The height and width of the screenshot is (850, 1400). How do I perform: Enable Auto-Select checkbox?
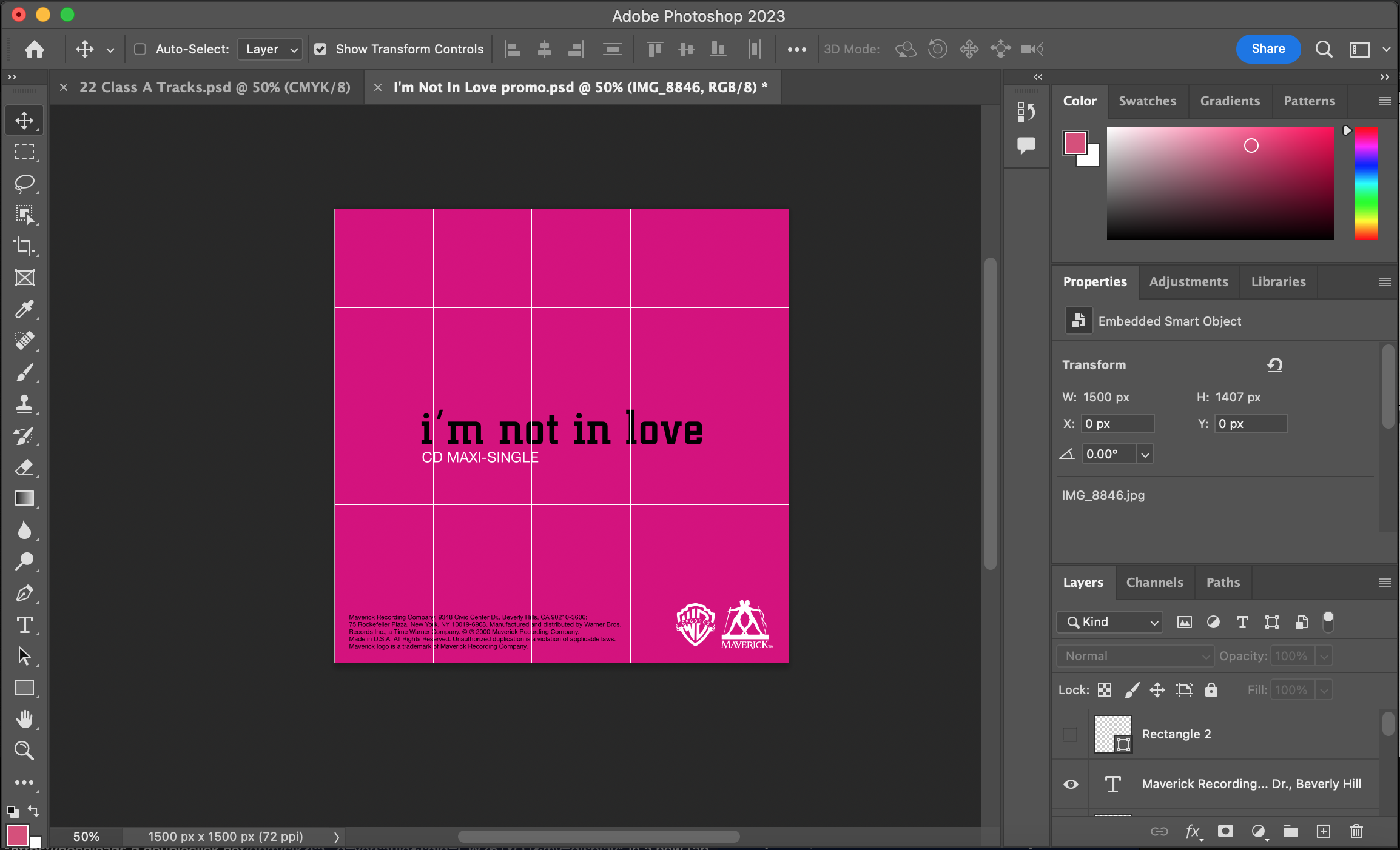(x=139, y=48)
